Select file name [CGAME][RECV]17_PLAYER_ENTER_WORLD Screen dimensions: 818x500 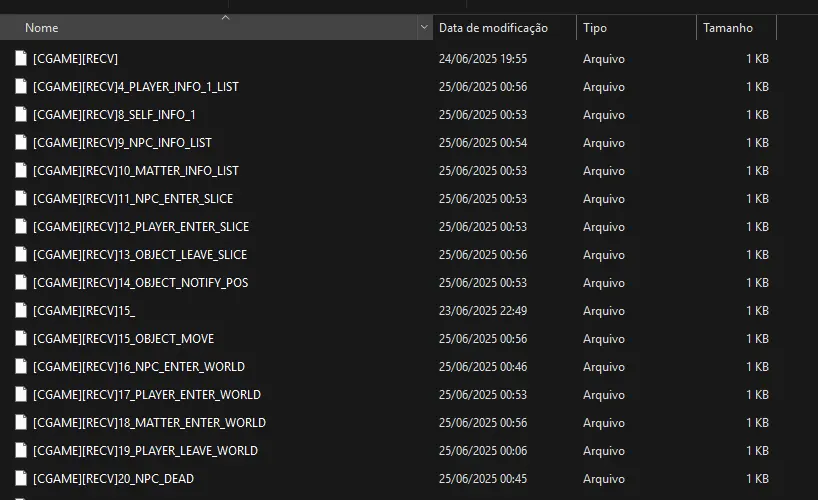(147, 395)
